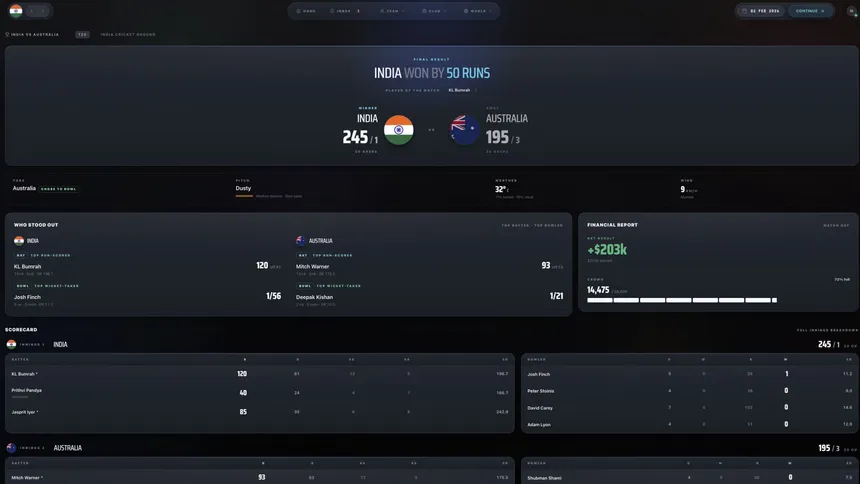Click the Batter column header in India innings
The height and width of the screenshot is (484, 860).
[x=20, y=359]
